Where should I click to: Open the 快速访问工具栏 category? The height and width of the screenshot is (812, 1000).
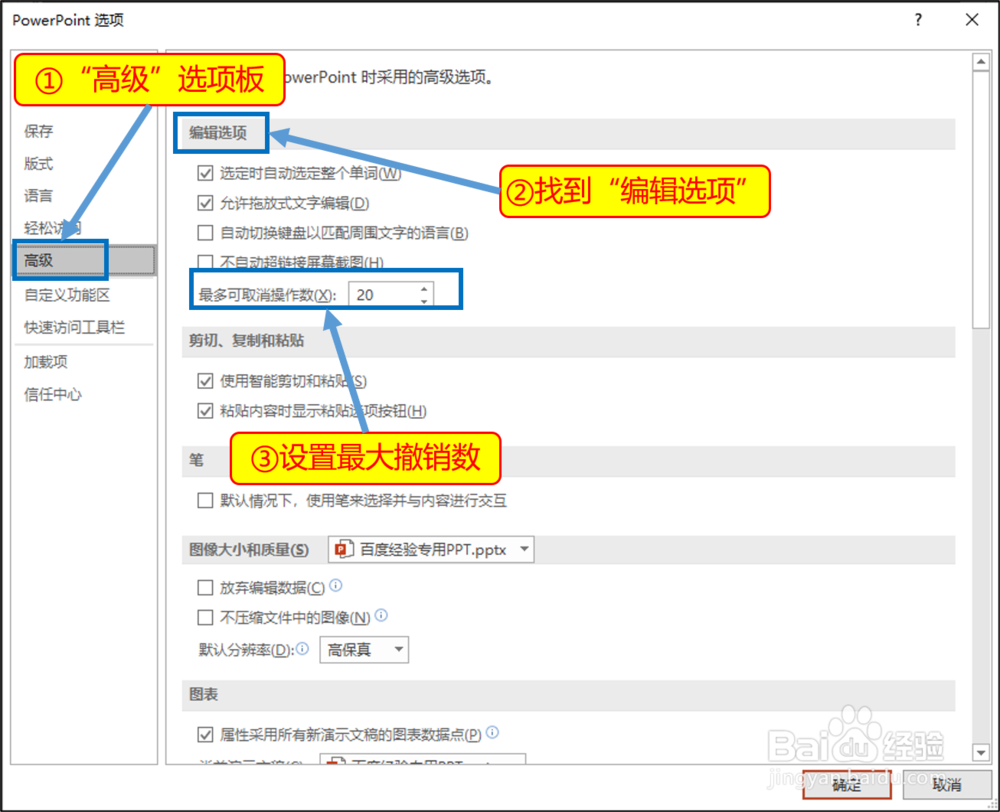point(75,327)
